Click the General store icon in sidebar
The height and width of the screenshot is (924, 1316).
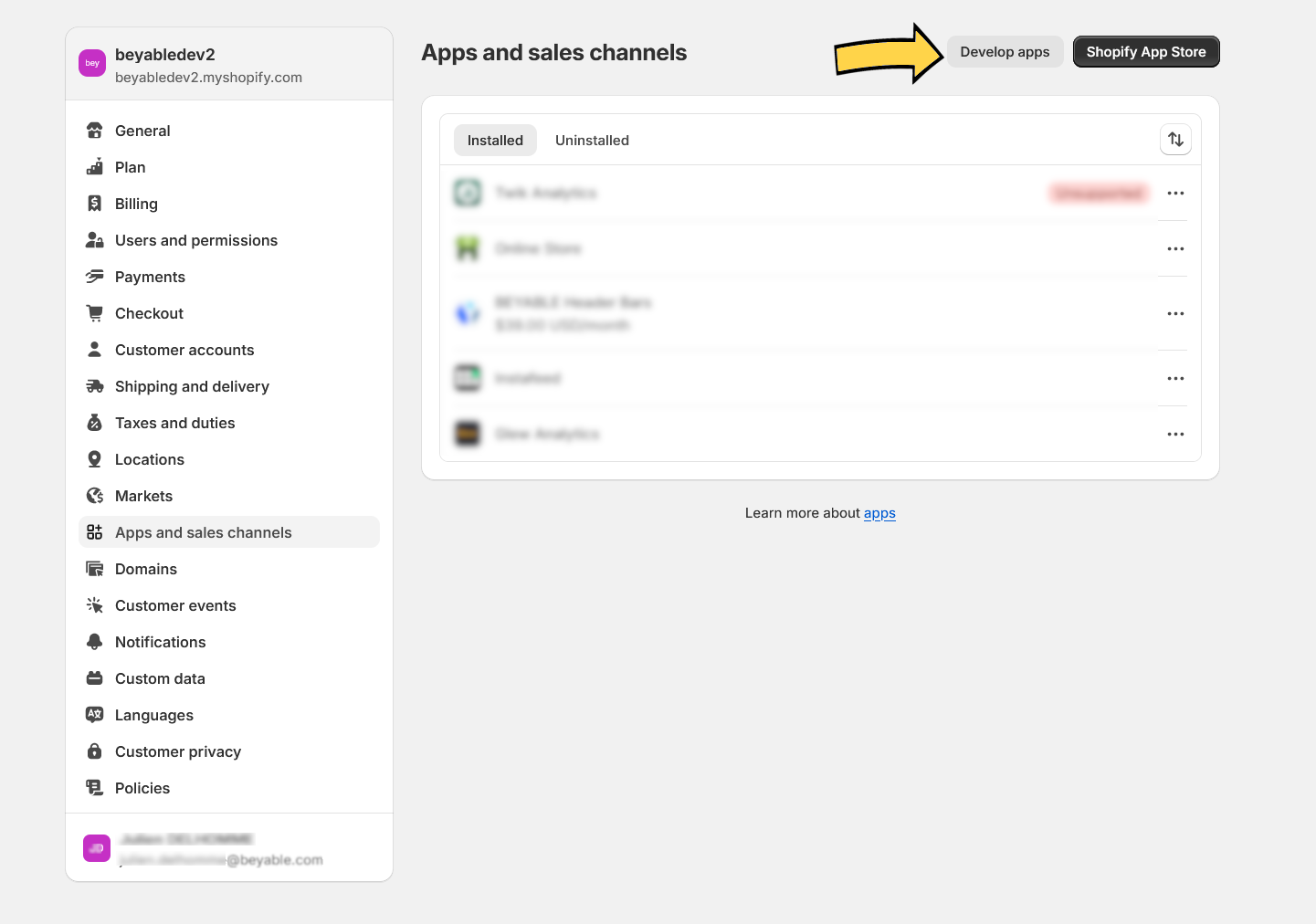click(94, 131)
